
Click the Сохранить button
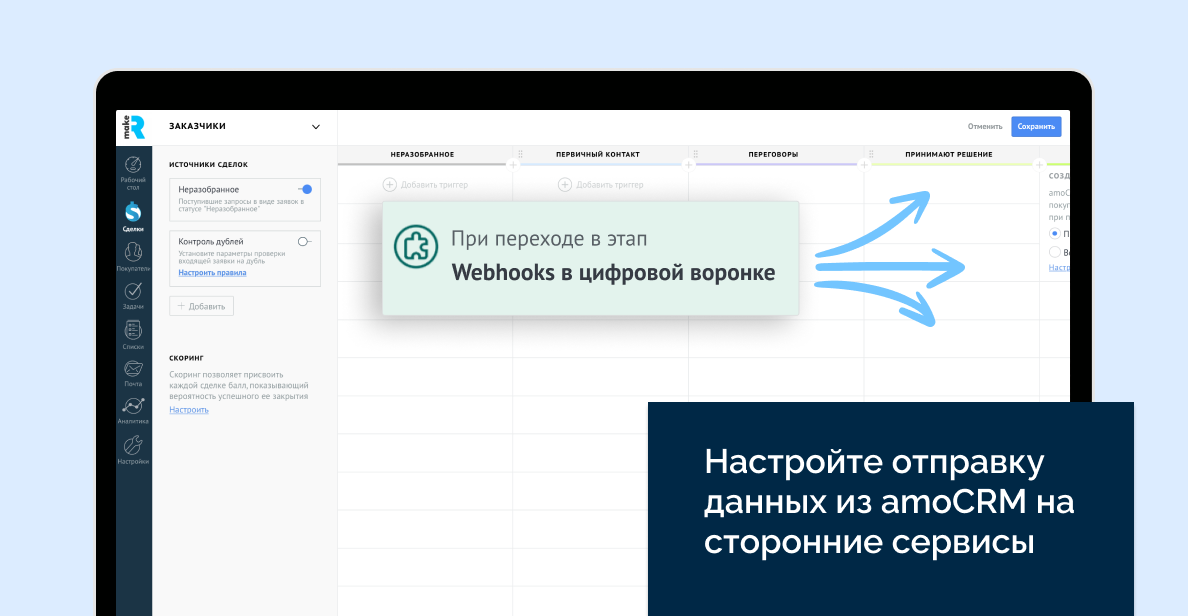[x=1036, y=127]
